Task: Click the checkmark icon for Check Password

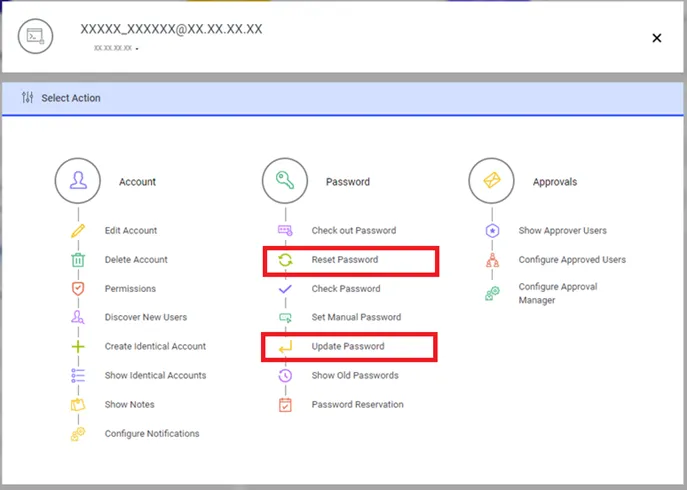Action: 285,289
